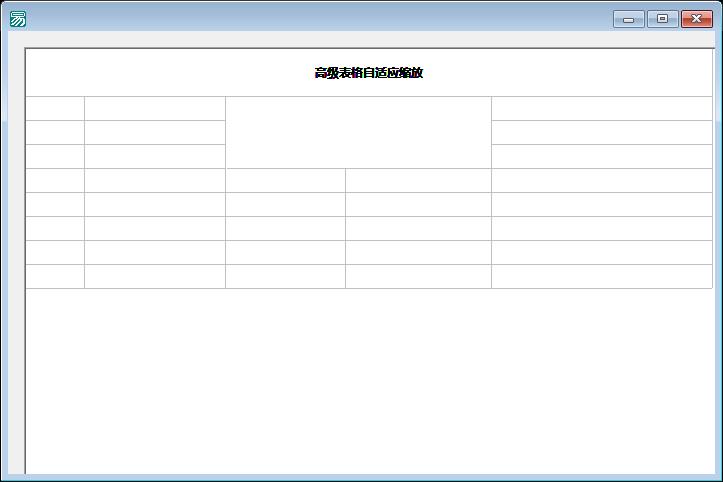Click the first narrow cell under the title row

pyautogui.click(x=55, y=108)
